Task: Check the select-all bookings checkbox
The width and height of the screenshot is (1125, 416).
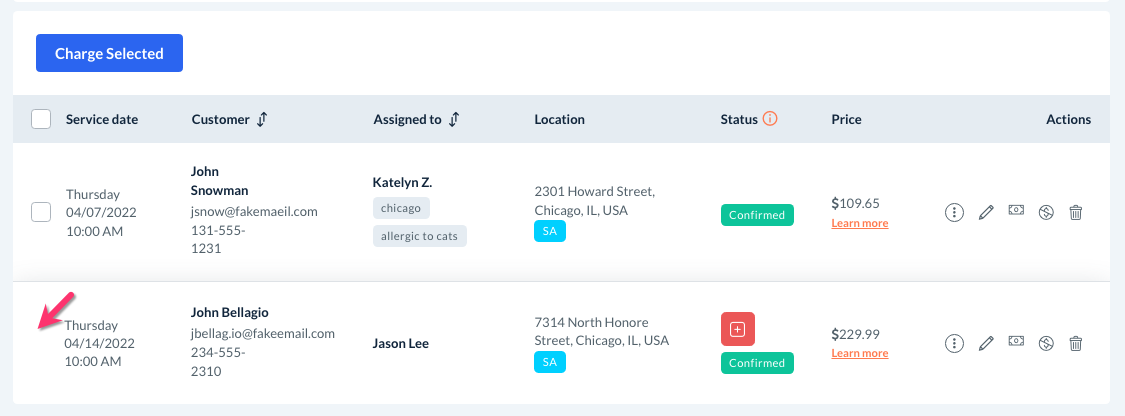Action: (41, 120)
